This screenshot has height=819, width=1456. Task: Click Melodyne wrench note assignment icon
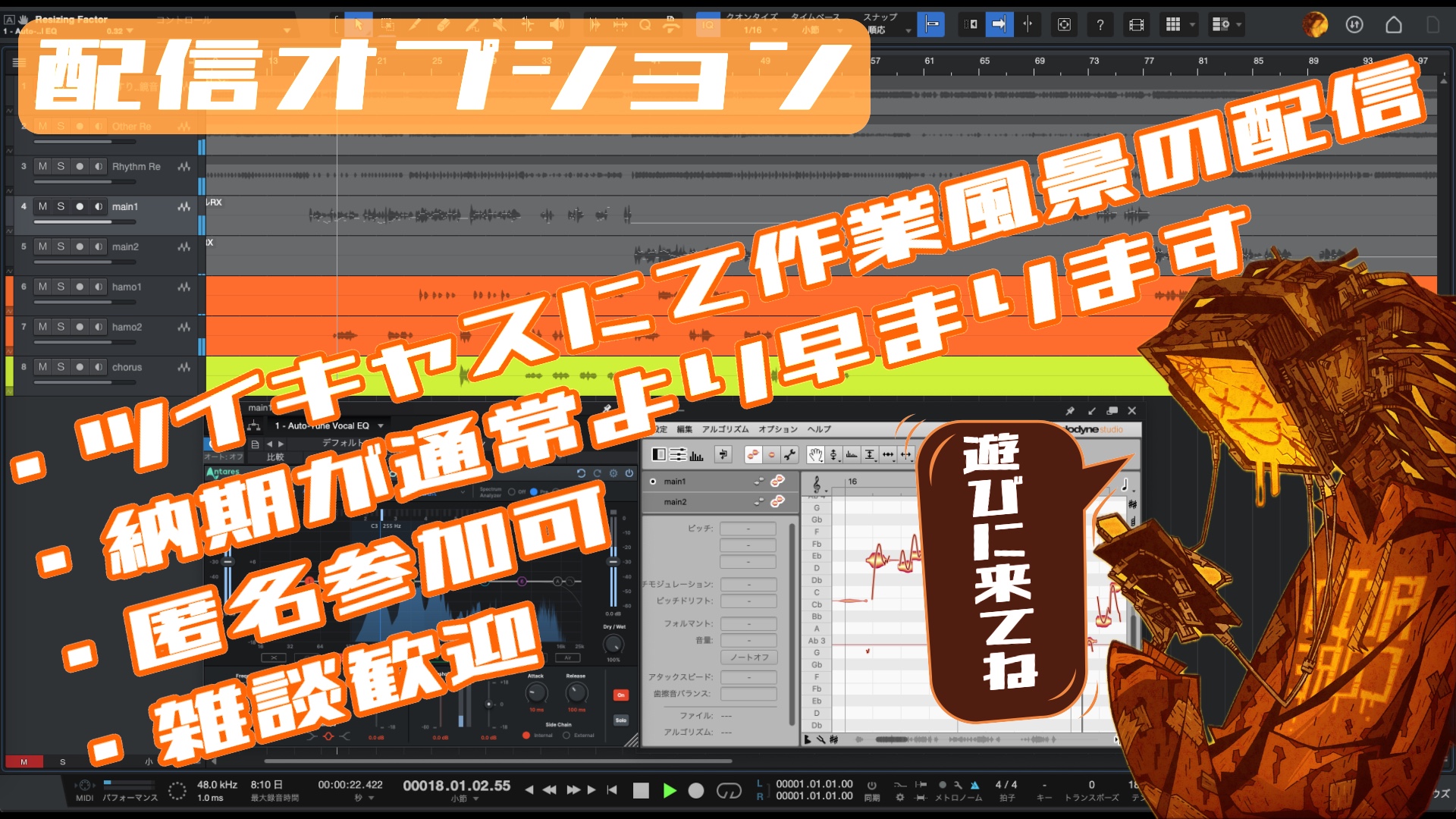pos(789,454)
